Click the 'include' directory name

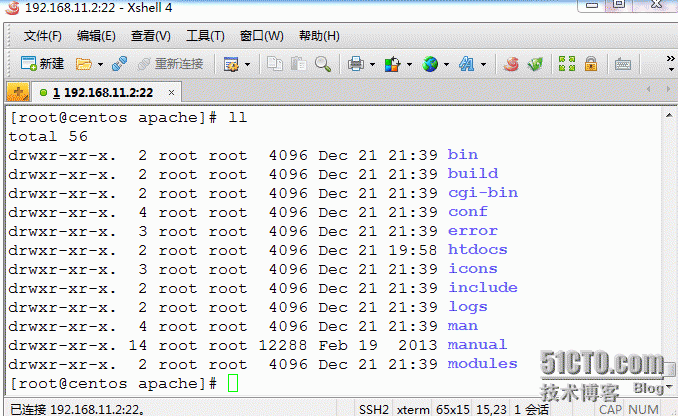[483, 288]
